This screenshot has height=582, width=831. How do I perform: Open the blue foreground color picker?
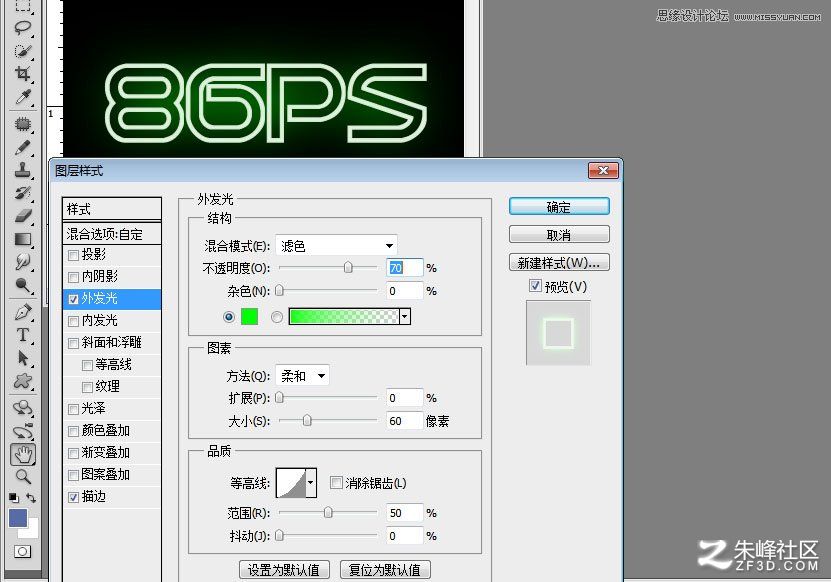coord(17,518)
